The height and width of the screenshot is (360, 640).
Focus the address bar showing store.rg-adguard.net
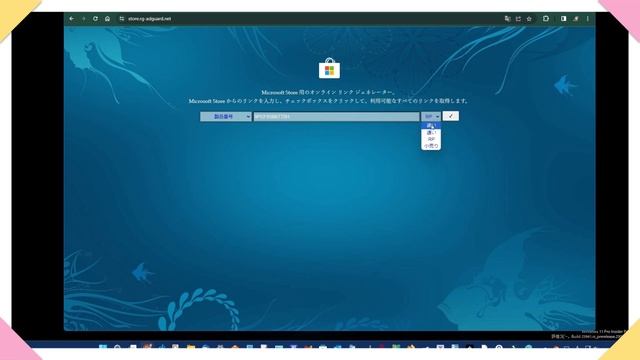coord(149,19)
